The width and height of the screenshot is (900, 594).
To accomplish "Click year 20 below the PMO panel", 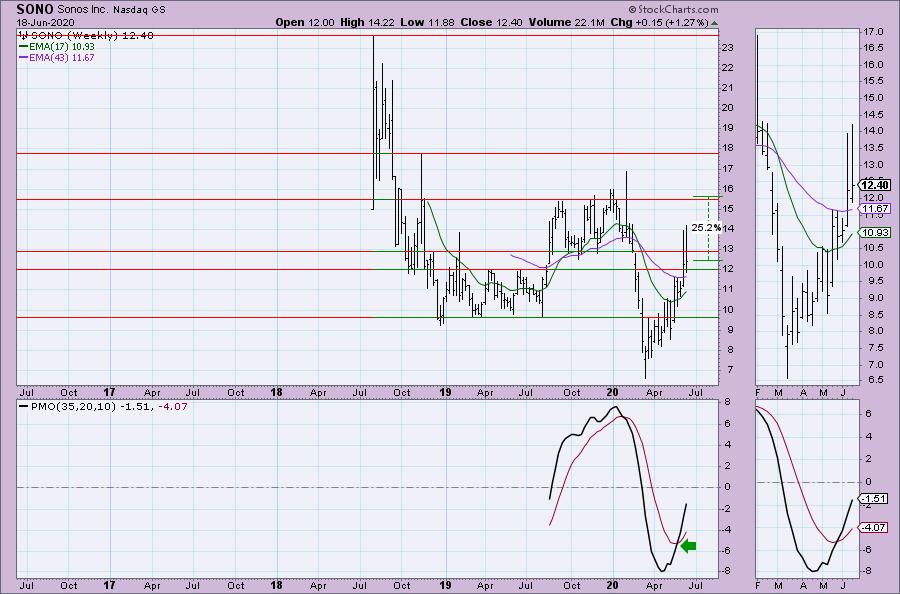I will coord(612,585).
